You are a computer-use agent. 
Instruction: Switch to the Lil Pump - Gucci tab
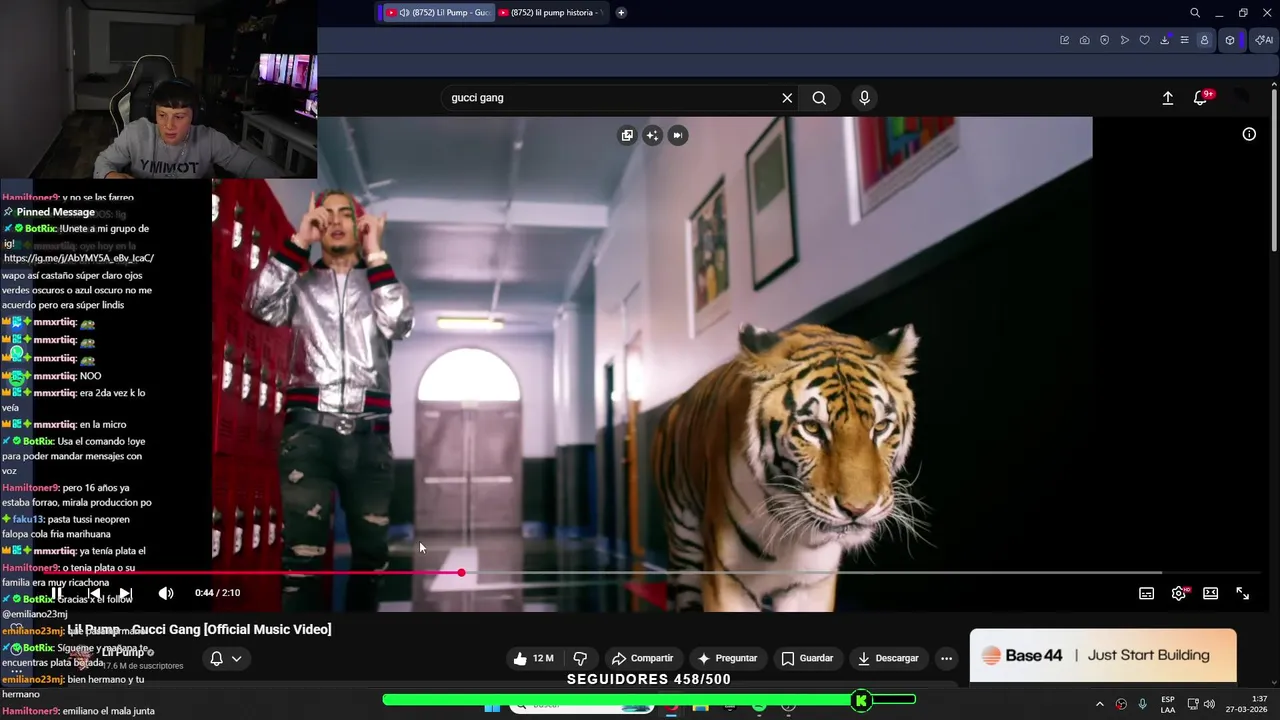(x=437, y=13)
